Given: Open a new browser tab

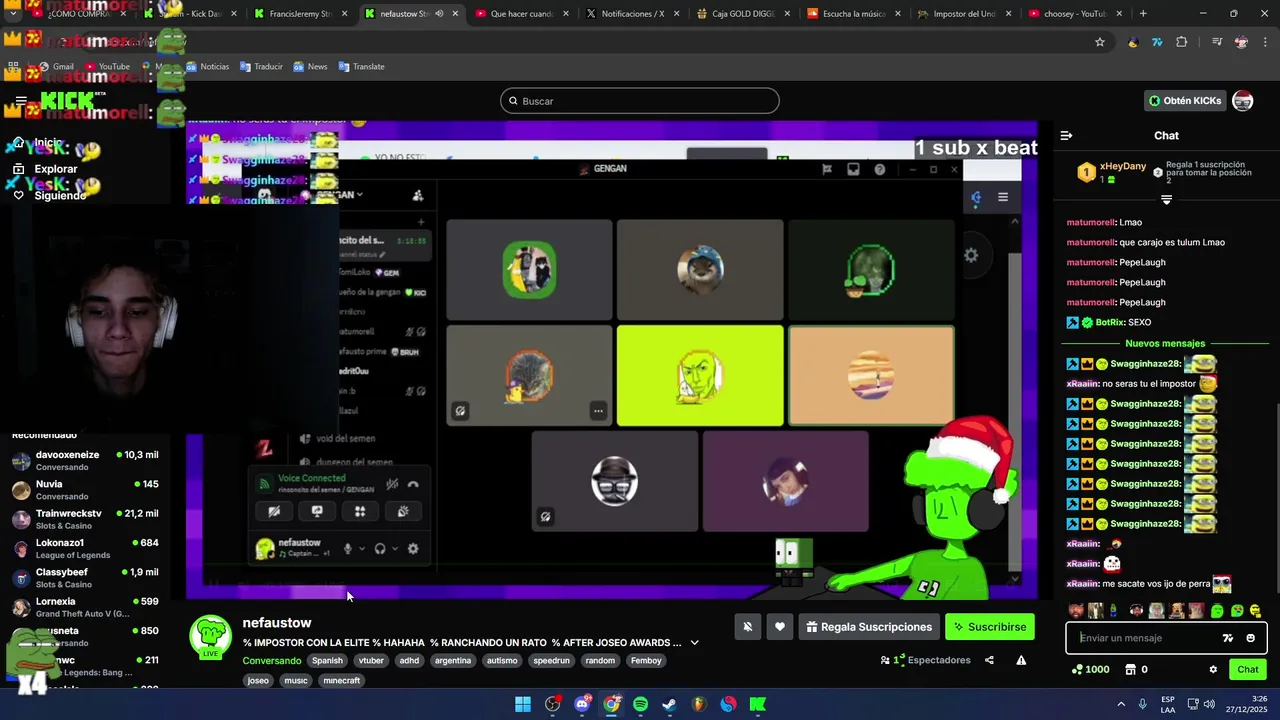Looking at the screenshot, I should point(1143,14).
